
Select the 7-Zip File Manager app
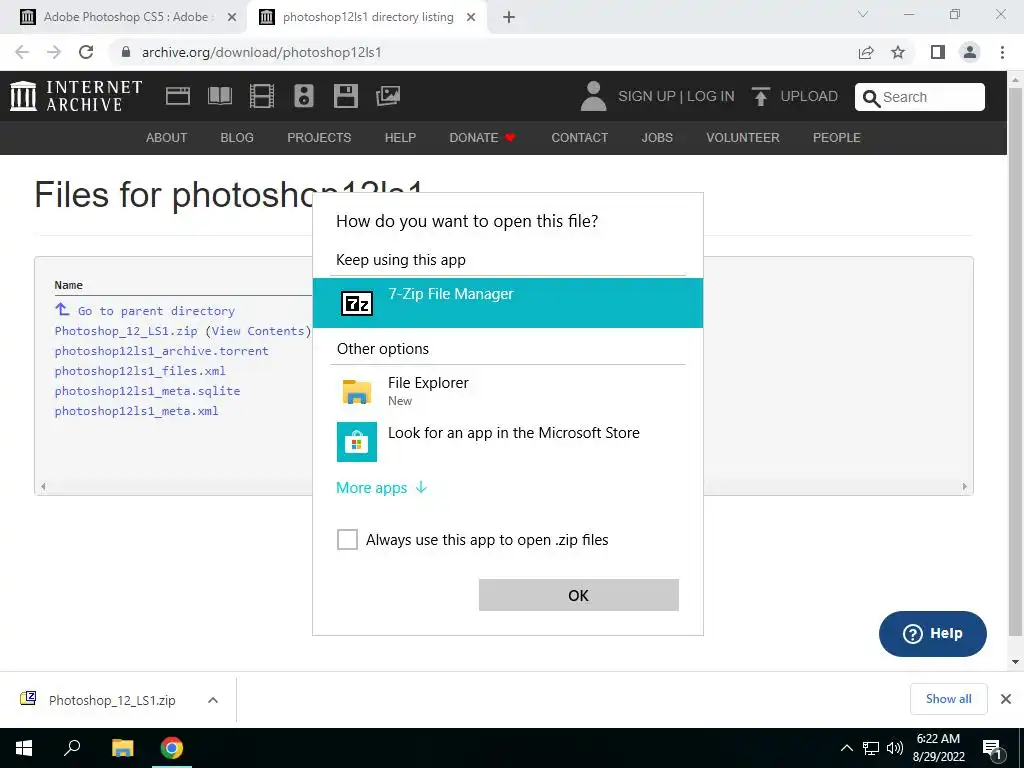point(507,302)
